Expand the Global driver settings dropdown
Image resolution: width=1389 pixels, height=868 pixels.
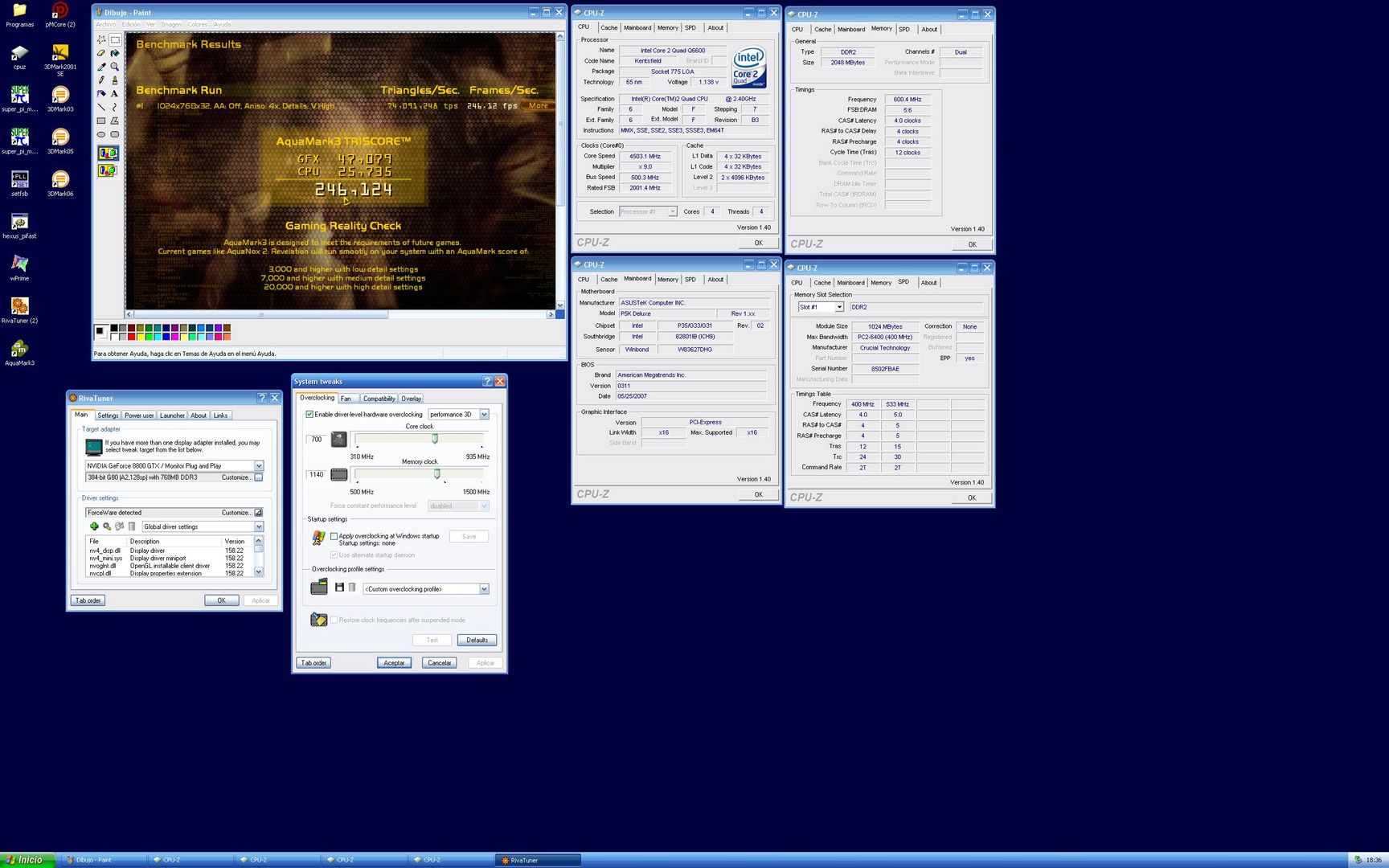pos(259,527)
